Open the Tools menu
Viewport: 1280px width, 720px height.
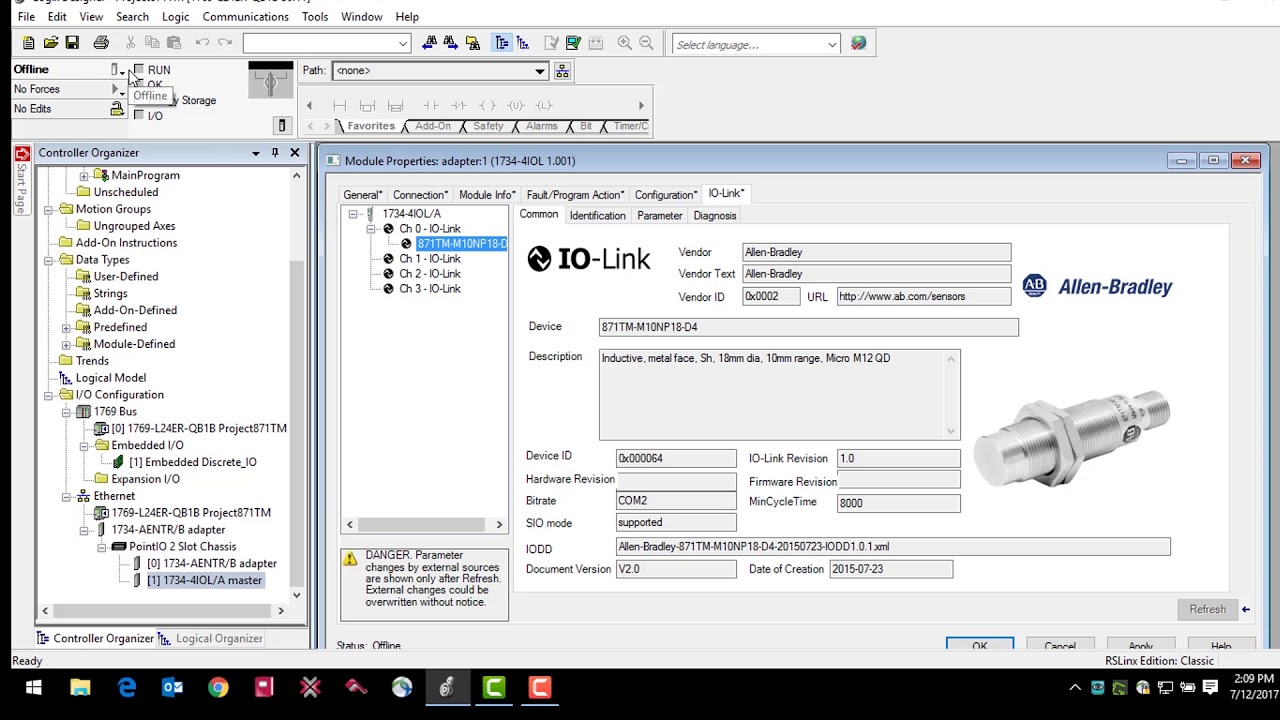pos(315,17)
